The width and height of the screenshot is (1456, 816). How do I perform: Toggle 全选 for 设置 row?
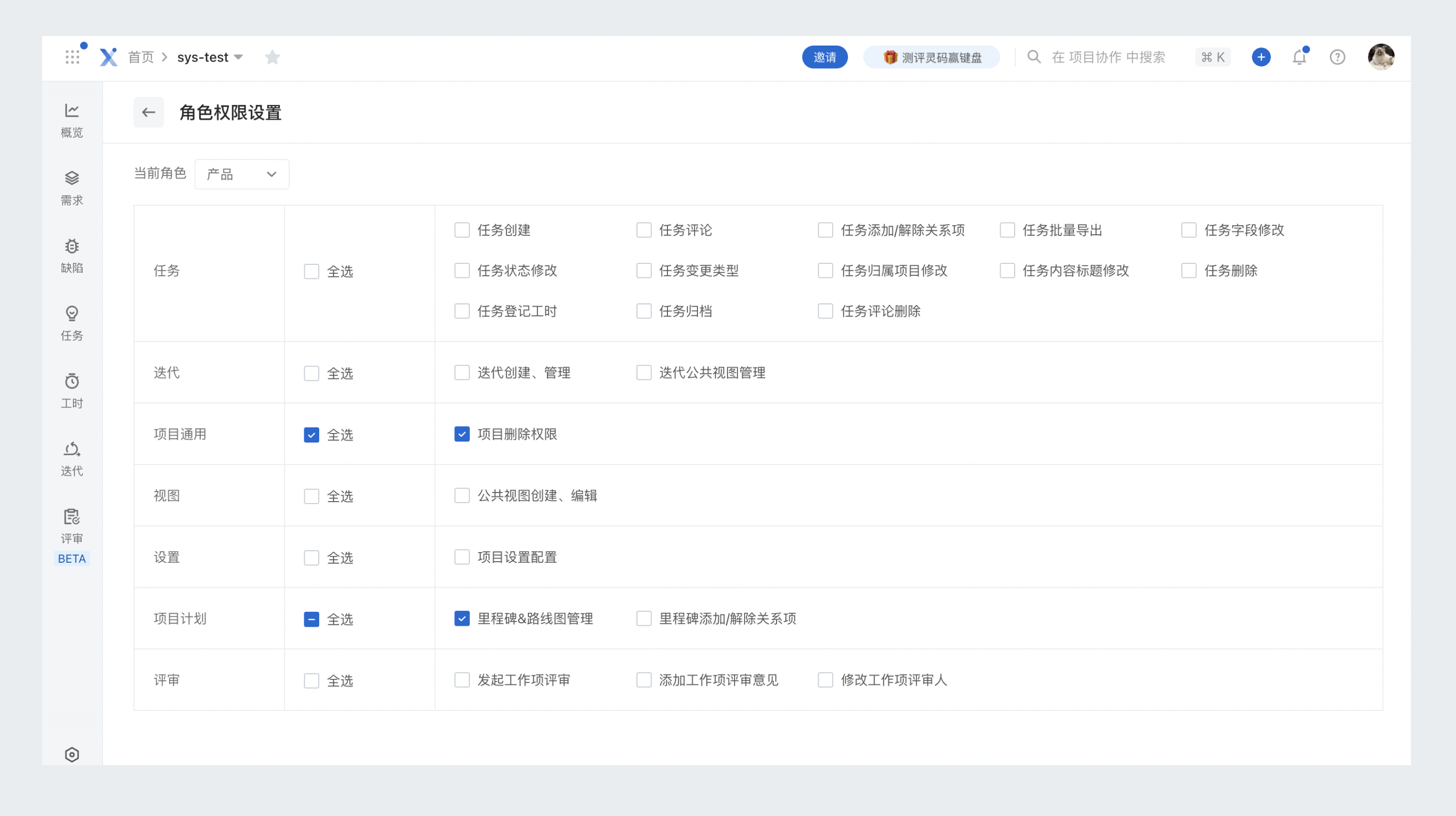pyautogui.click(x=311, y=558)
